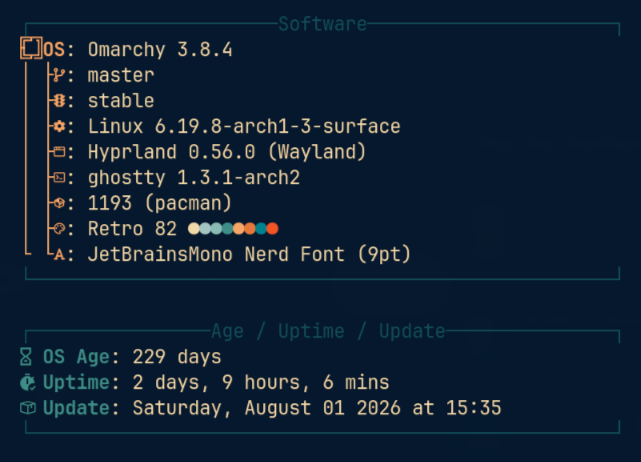
Task: Click the clock icon beside Uptime
Action: pyautogui.click(x=28, y=382)
